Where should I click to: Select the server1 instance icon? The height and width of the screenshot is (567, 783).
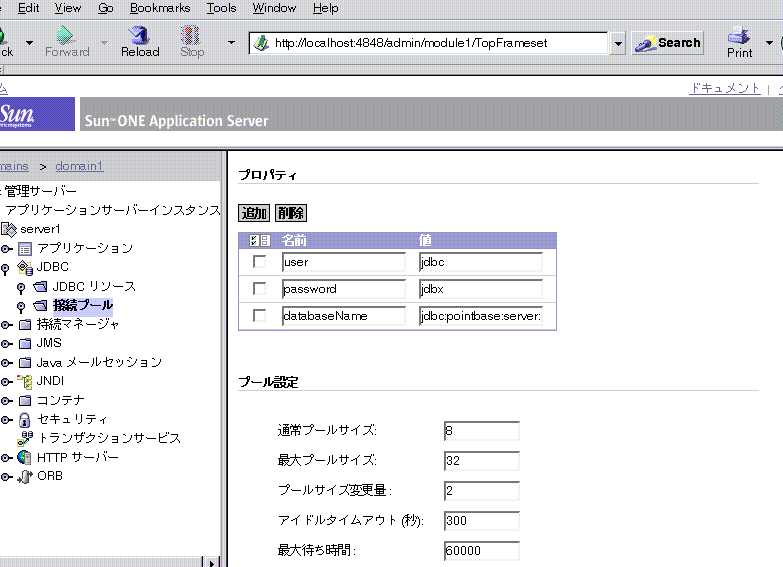click(10, 229)
